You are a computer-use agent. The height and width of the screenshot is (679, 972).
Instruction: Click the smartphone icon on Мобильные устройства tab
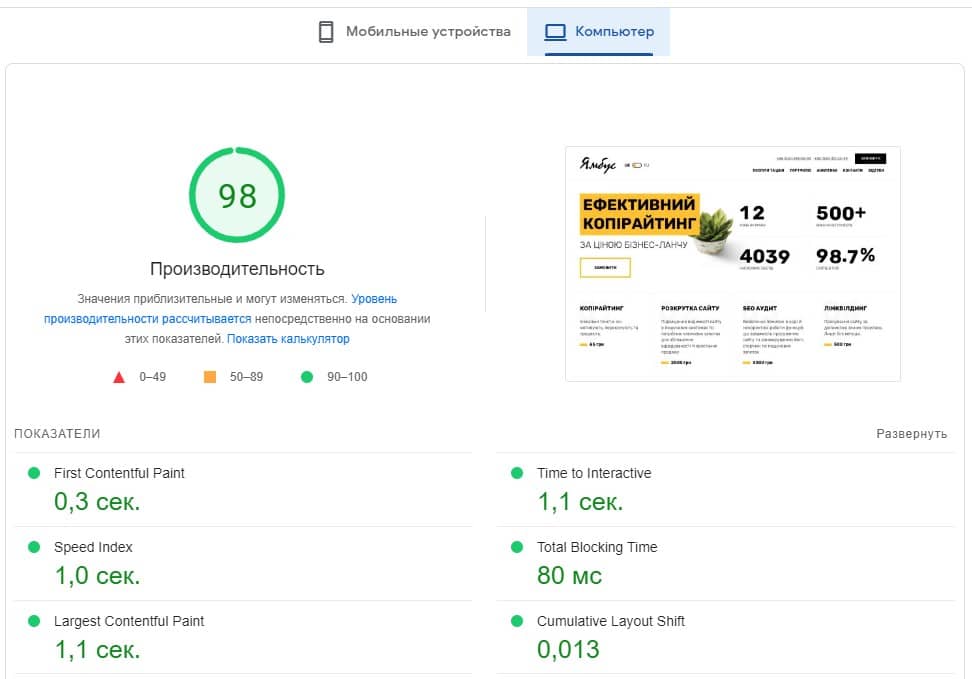click(x=324, y=31)
